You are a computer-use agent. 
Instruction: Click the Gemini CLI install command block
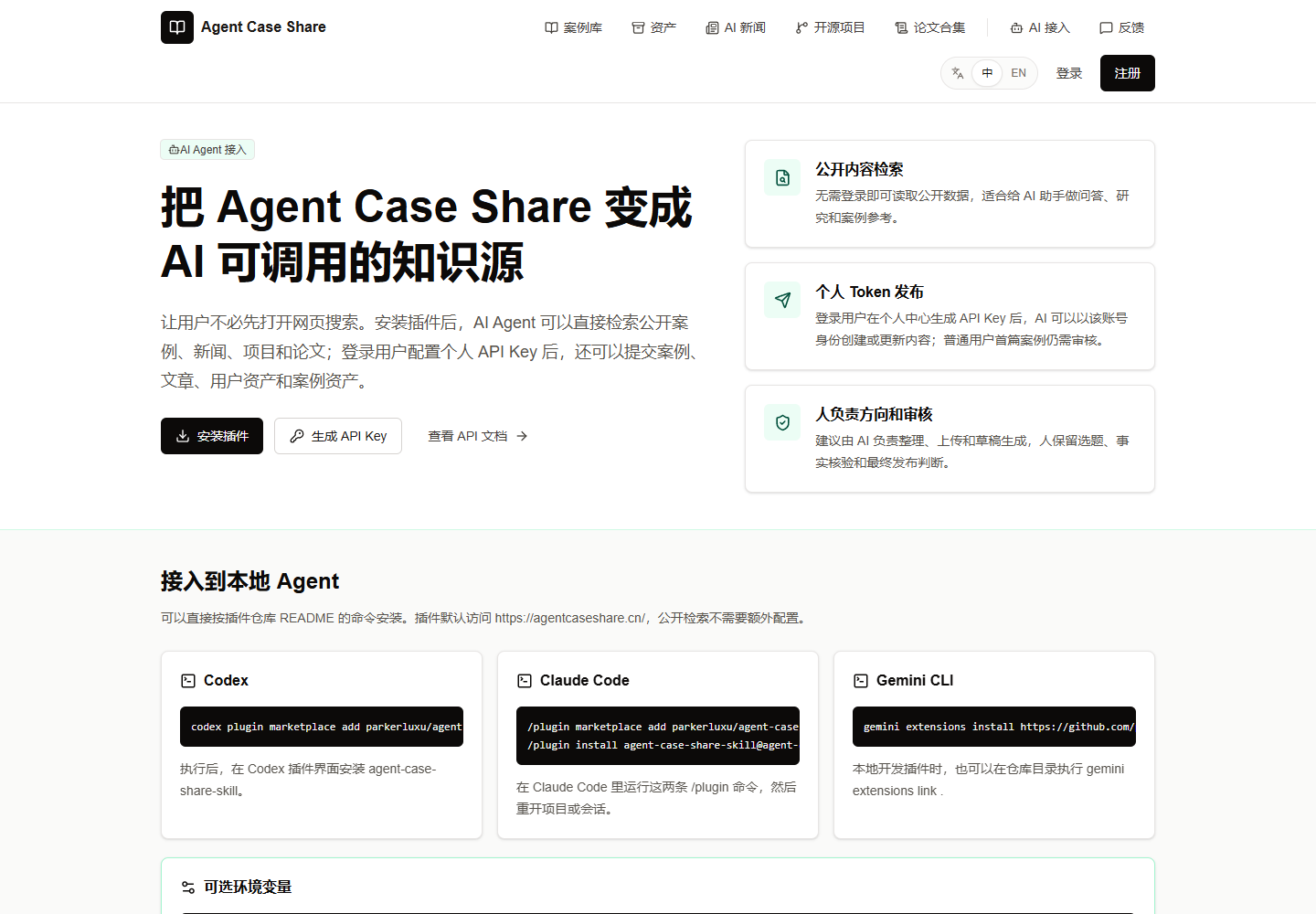[994, 727]
